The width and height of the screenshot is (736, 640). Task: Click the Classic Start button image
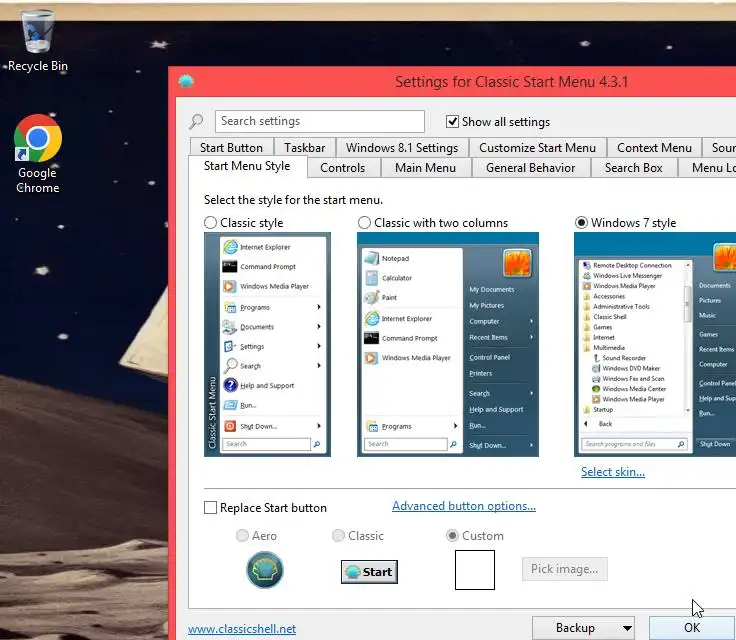click(x=369, y=572)
